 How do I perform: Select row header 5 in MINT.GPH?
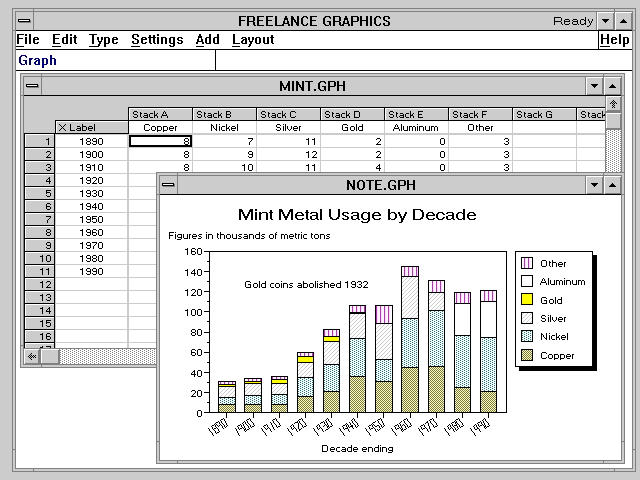pyautogui.click(x=39, y=193)
